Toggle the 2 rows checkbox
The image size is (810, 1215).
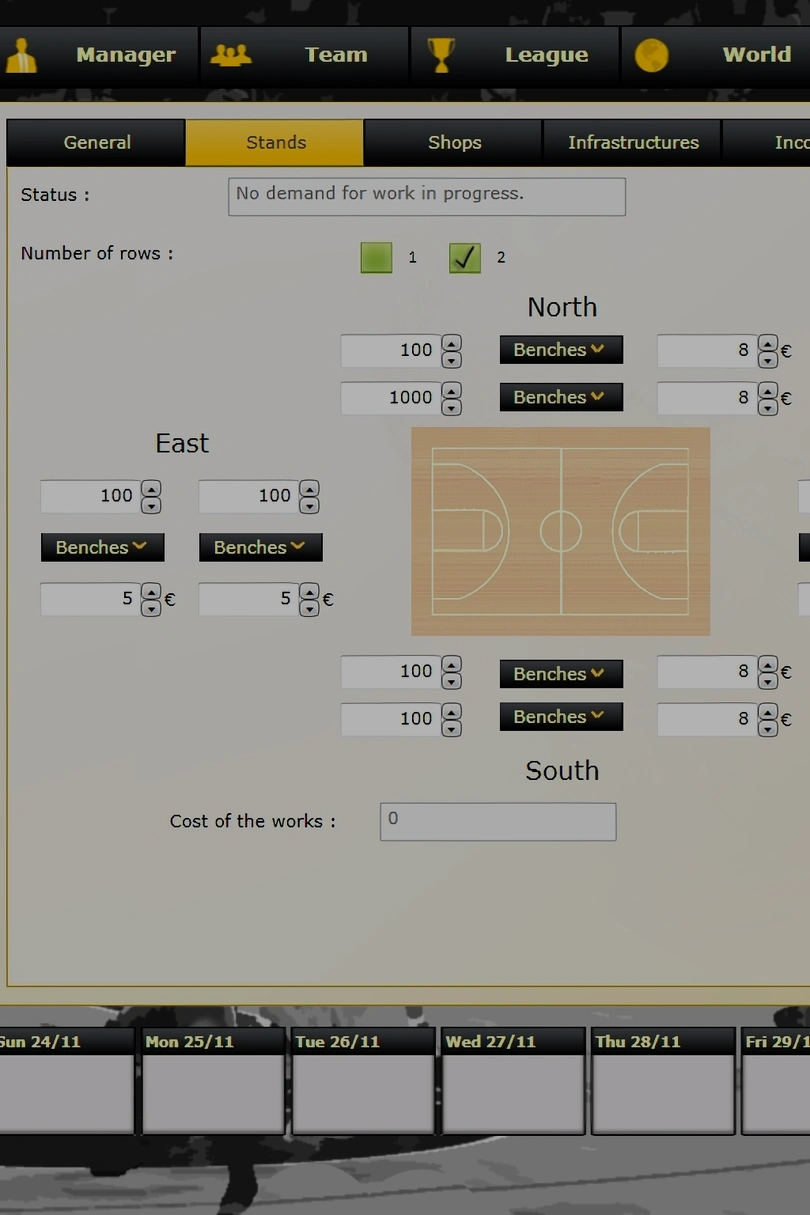pyautogui.click(x=465, y=258)
